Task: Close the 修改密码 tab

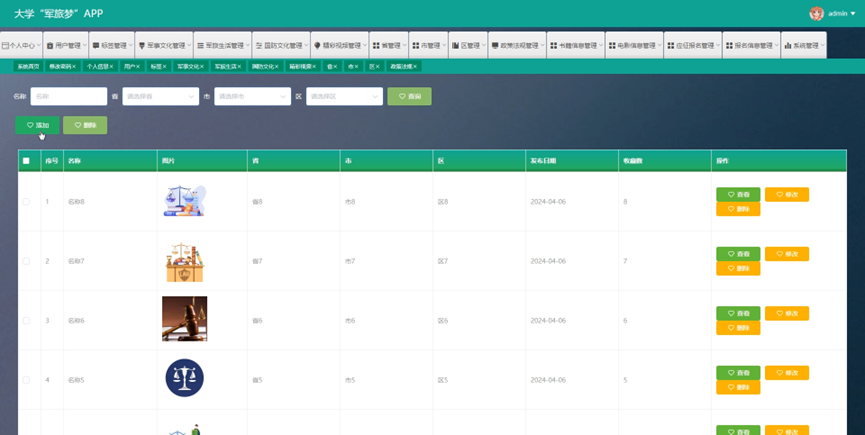Action: point(74,66)
